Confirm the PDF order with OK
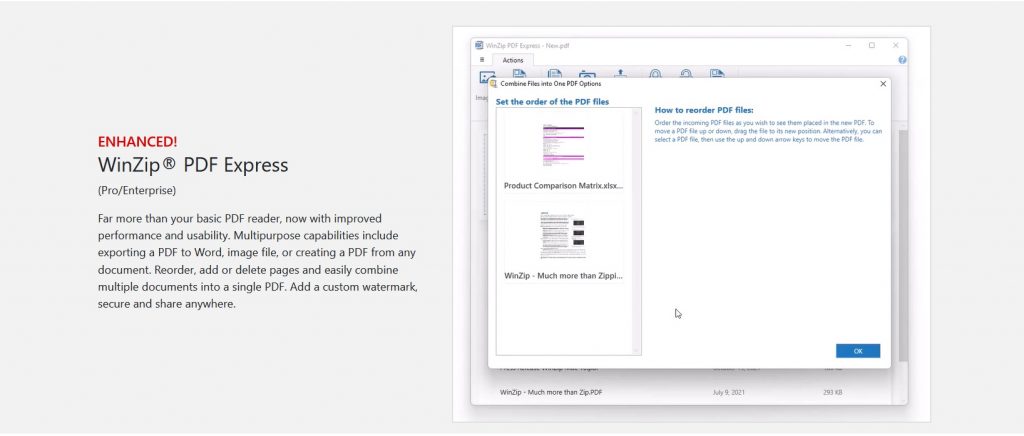This screenshot has height=436, width=1024. click(x=857, y=351)
